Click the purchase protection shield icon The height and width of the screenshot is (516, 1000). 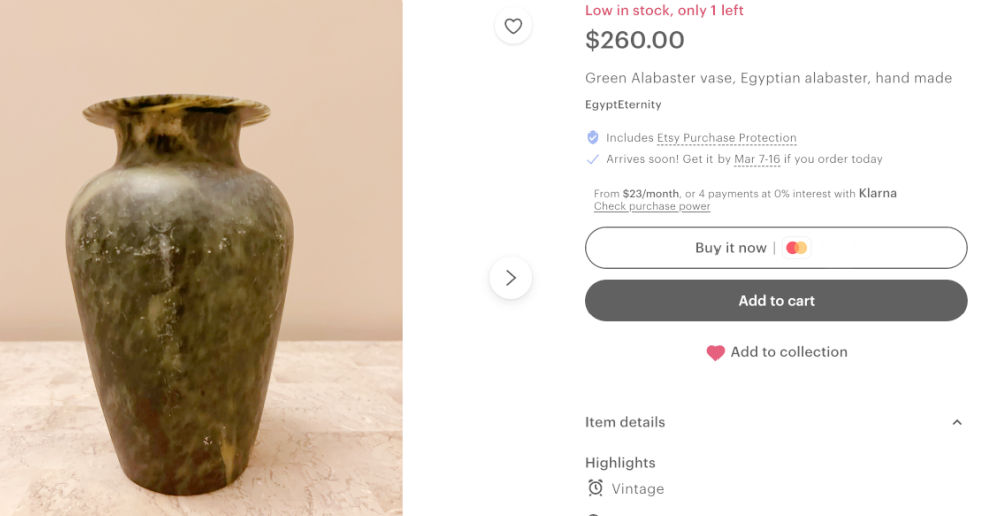(593, 138)
